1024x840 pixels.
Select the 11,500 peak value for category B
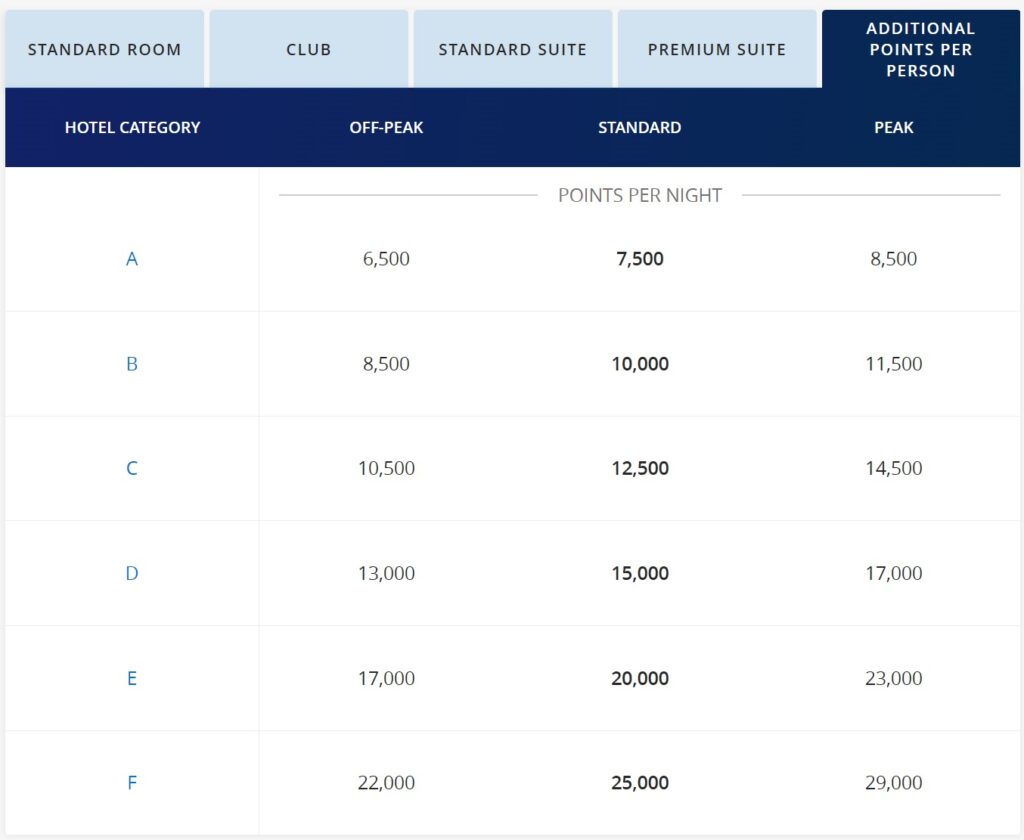tap(893, 363)
